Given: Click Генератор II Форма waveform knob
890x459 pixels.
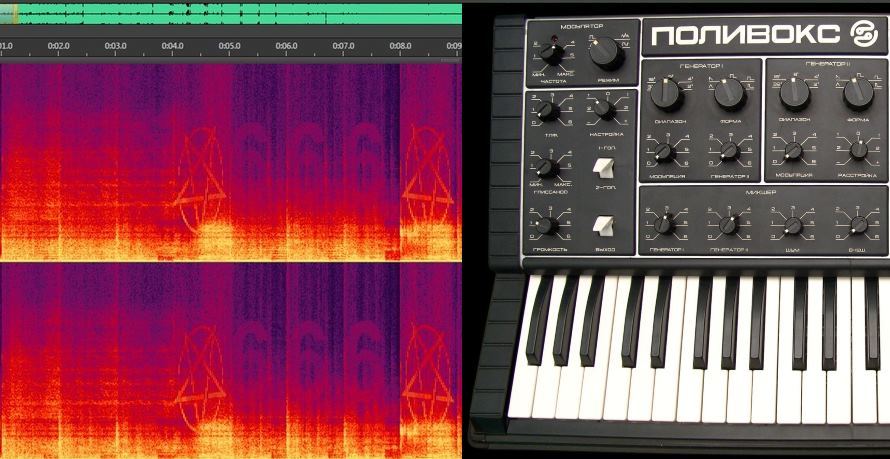Looking at the screenshot, I should [x=858, y=93].
